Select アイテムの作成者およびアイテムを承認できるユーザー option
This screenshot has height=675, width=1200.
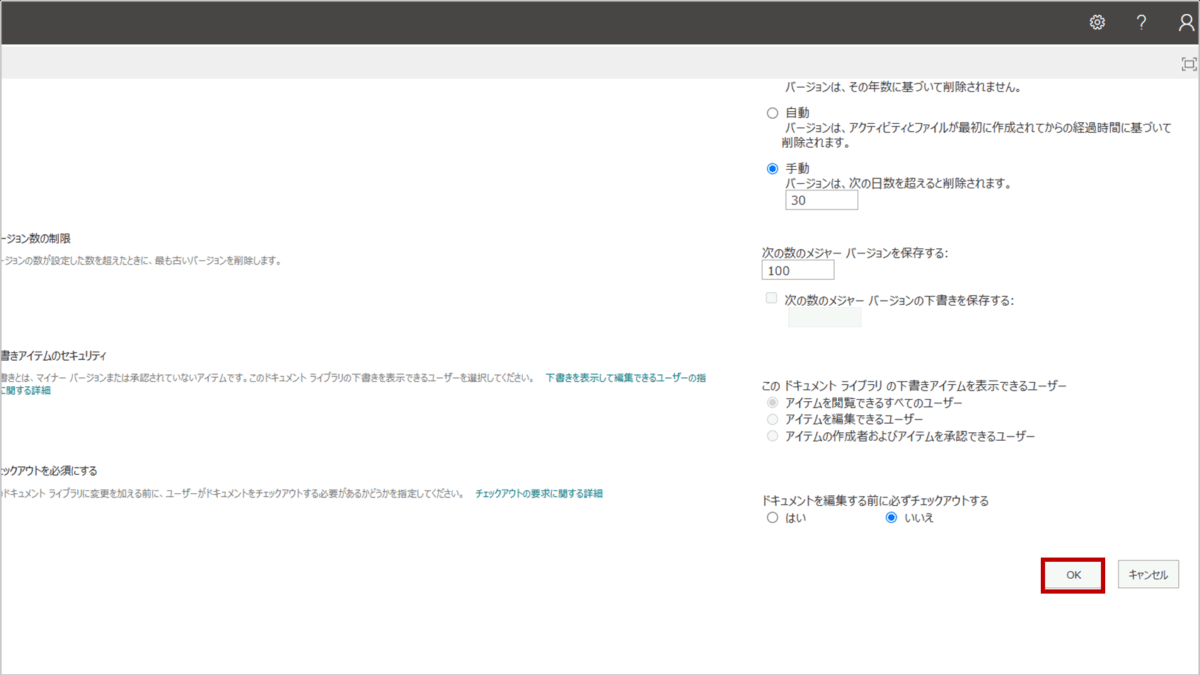coord(772,436)
